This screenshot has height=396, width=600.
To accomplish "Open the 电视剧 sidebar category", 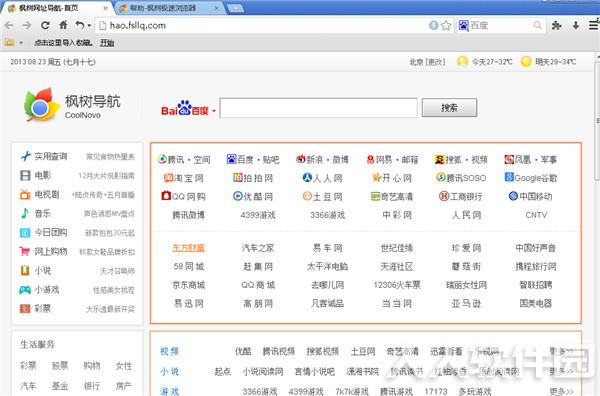I will (47, 194).
